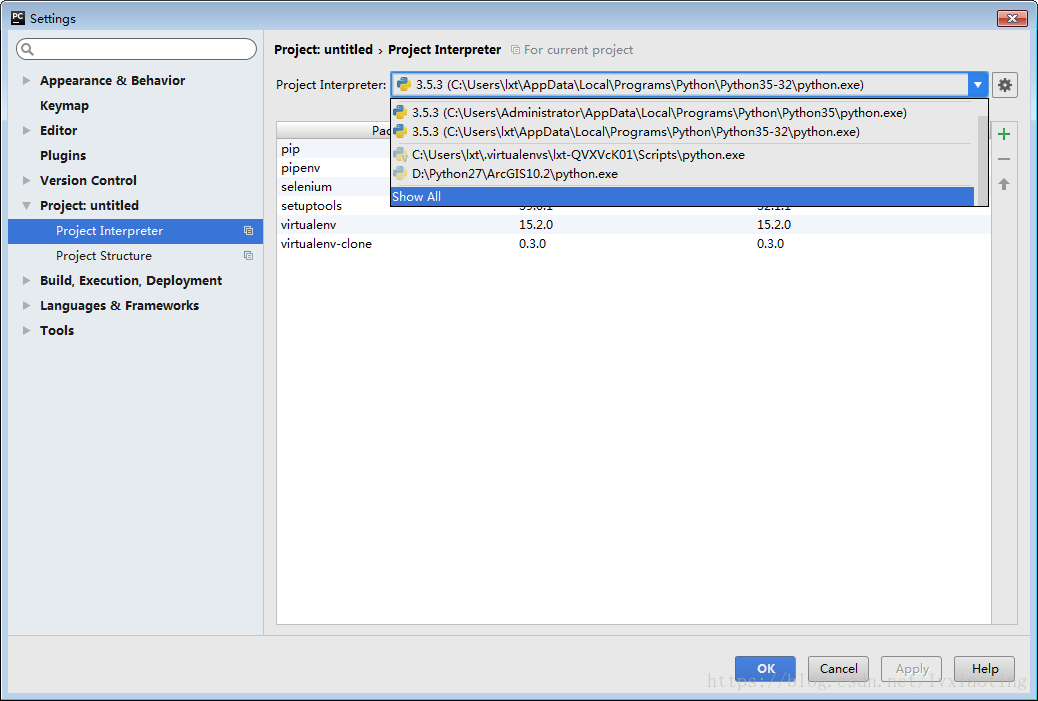Collapse the Project: untitled node
Viewport: 1038px width, 701px height.
click(26, 206)
